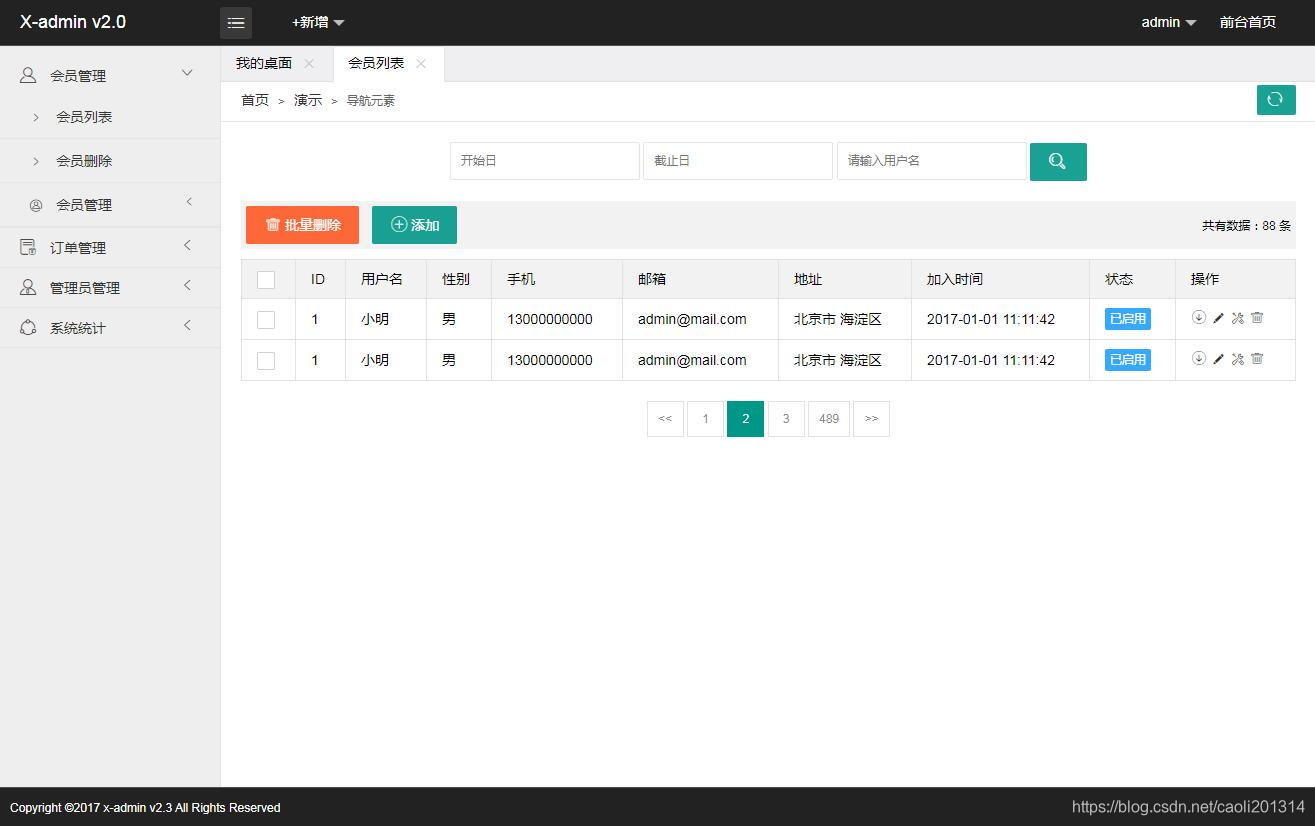Viewport: 1315px width, 826px height.
Task: Click 13000000000 in the second row
Action: click(x=550, y=360)
